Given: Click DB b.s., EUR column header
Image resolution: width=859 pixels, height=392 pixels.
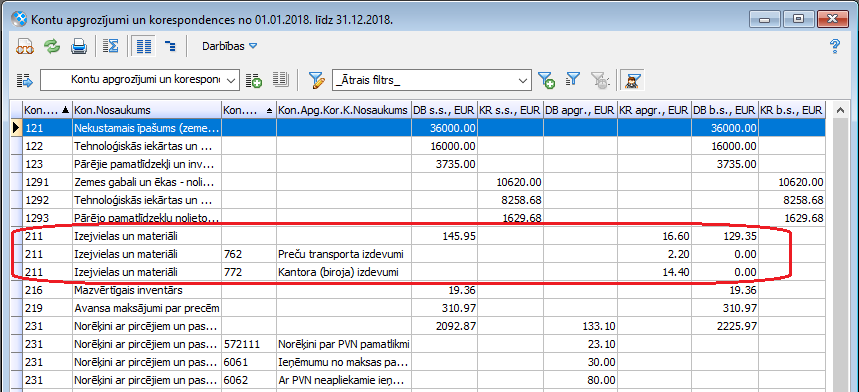Looking at the screenshot, I should 725,110.
